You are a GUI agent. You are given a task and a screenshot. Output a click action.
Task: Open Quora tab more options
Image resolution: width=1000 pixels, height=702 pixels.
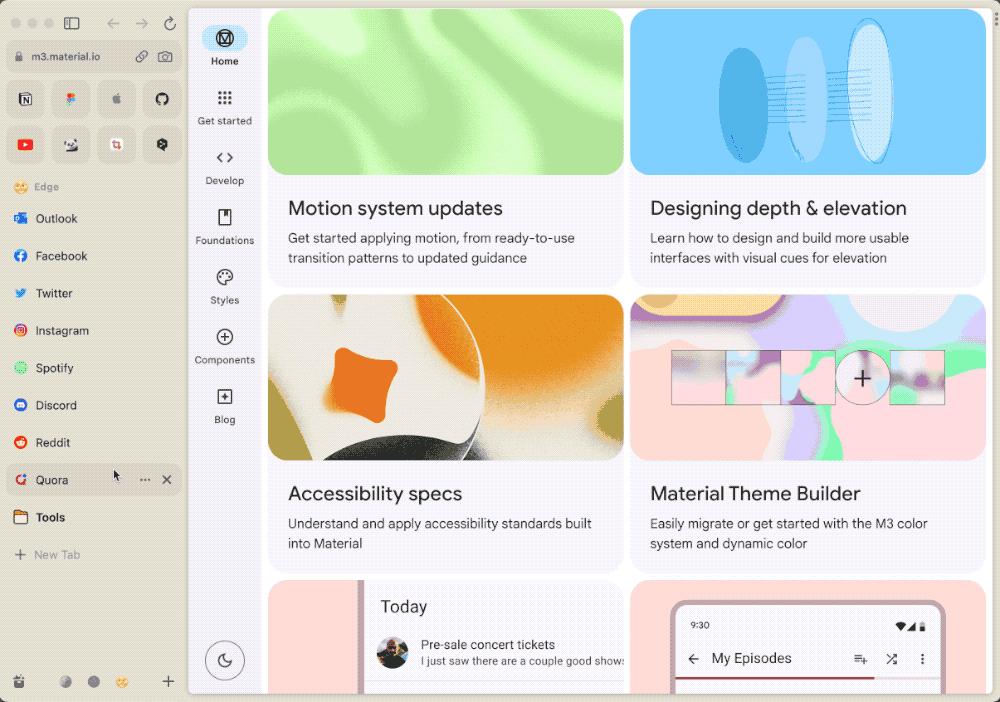point(145,479)
